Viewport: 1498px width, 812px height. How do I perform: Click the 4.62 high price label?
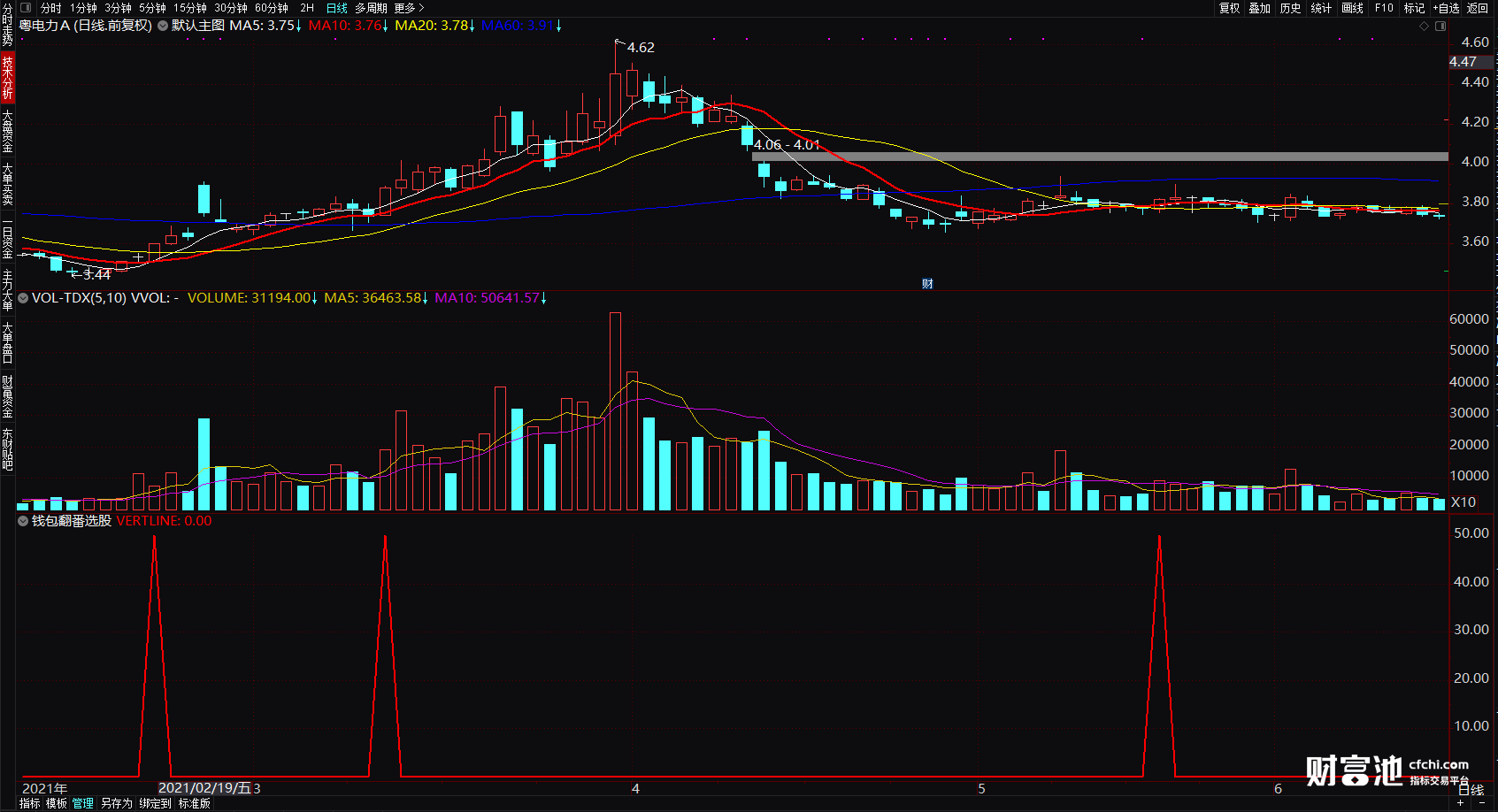point(641,48)
